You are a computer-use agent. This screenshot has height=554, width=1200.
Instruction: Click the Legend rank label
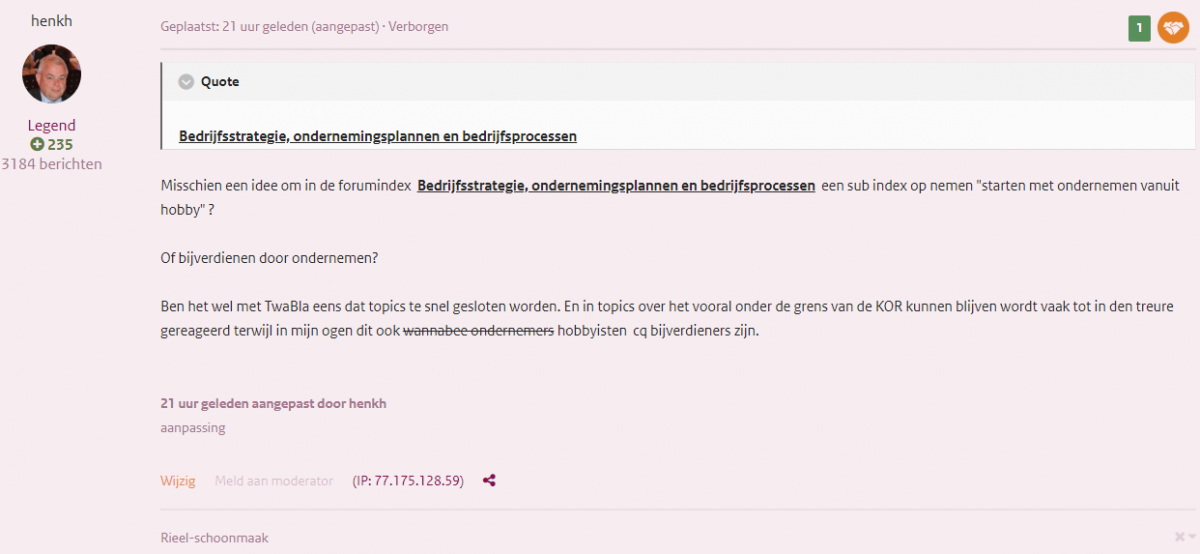pos(51,126)
